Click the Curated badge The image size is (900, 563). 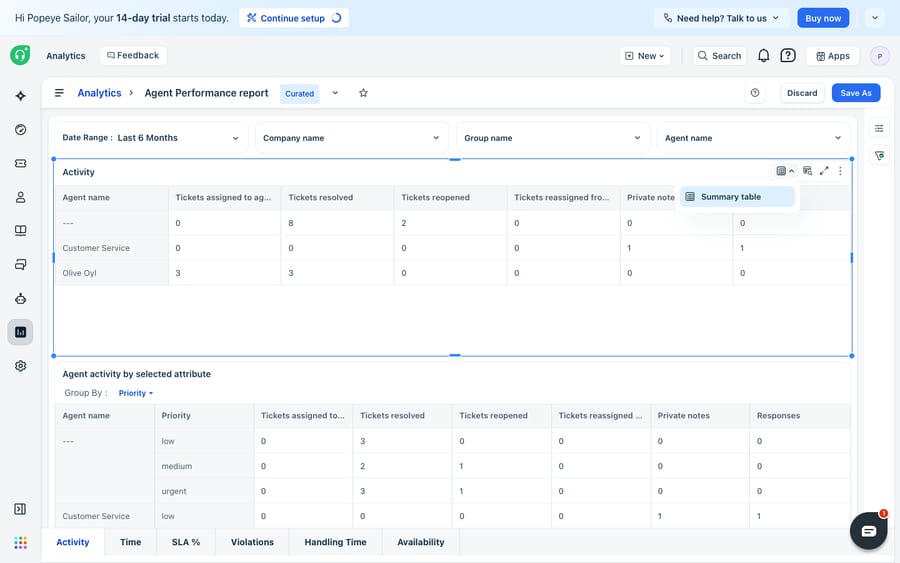pos(299,94)
